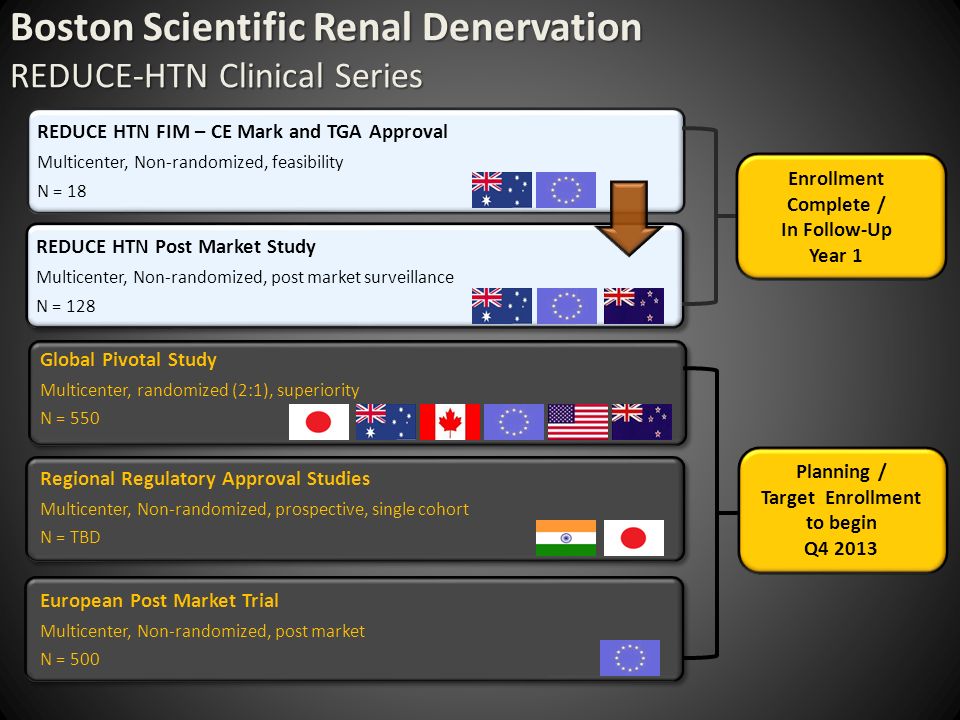960x720 pixels.
Task: Click the value 'N = TBD'
Action: (x=70, y=537)
